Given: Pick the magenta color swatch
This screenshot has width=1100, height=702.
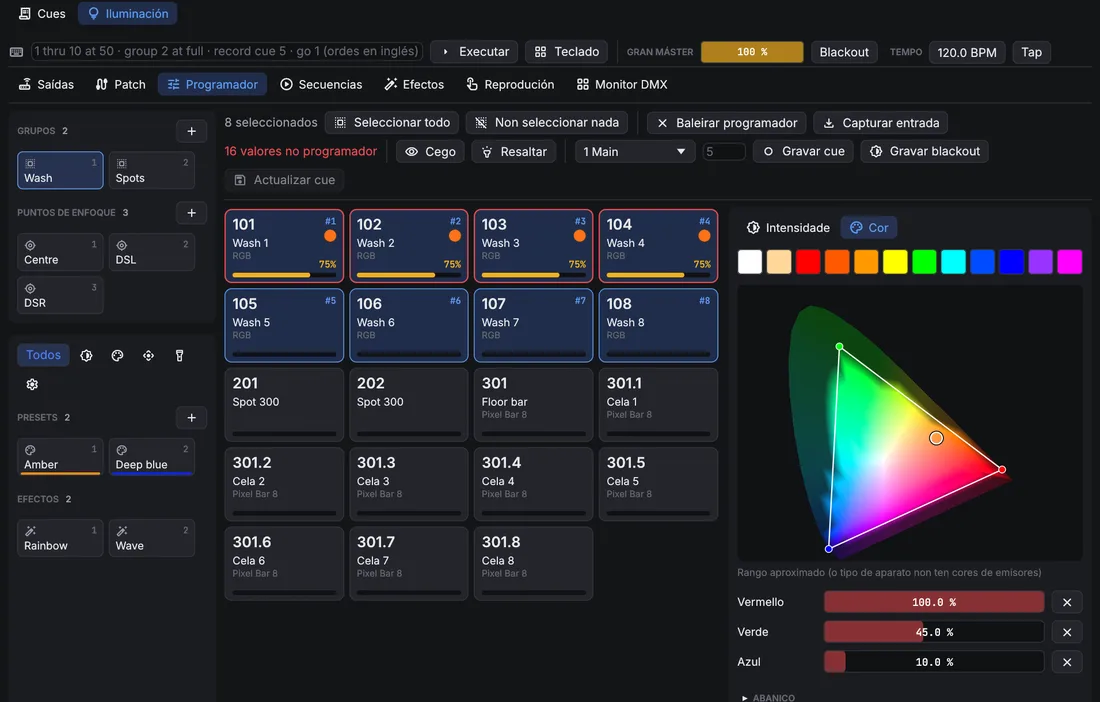Looking at the screenshot, I should pos(1070,262).
